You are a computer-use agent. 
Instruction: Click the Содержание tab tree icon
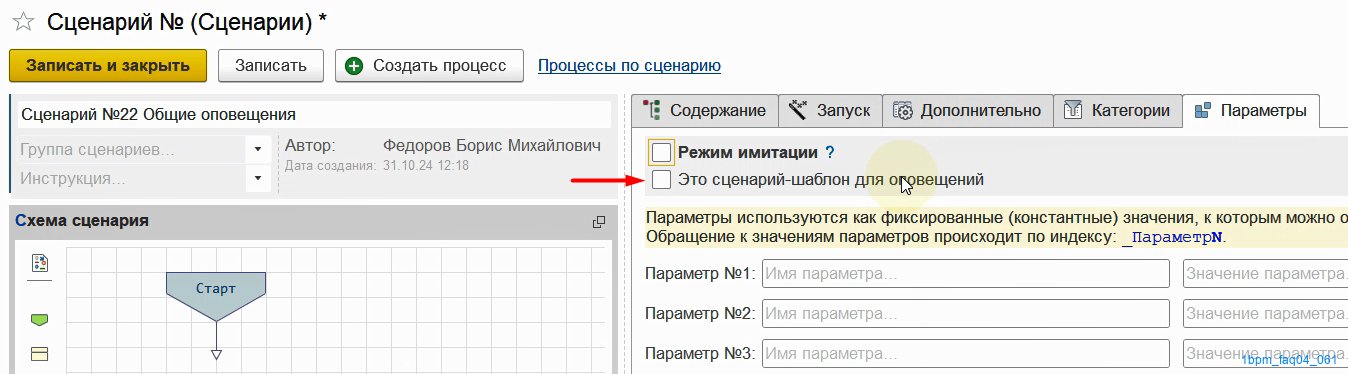click(652, 110)
